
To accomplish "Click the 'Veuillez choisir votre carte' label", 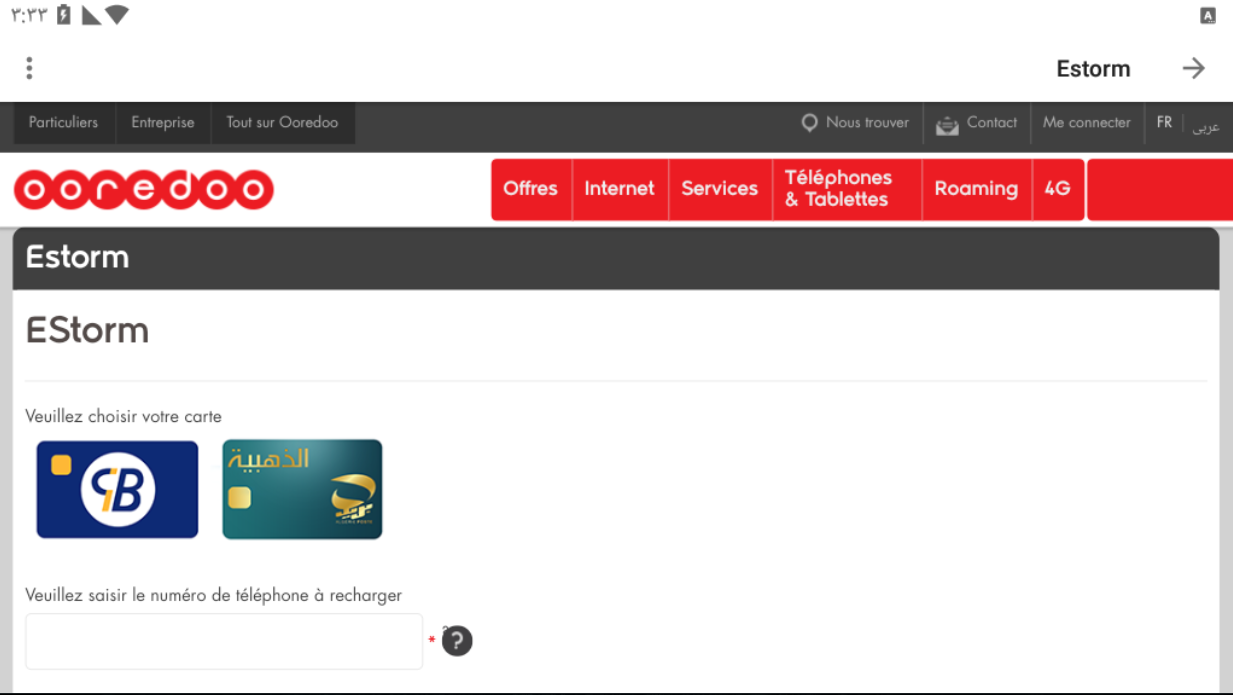I will [123, 416].
